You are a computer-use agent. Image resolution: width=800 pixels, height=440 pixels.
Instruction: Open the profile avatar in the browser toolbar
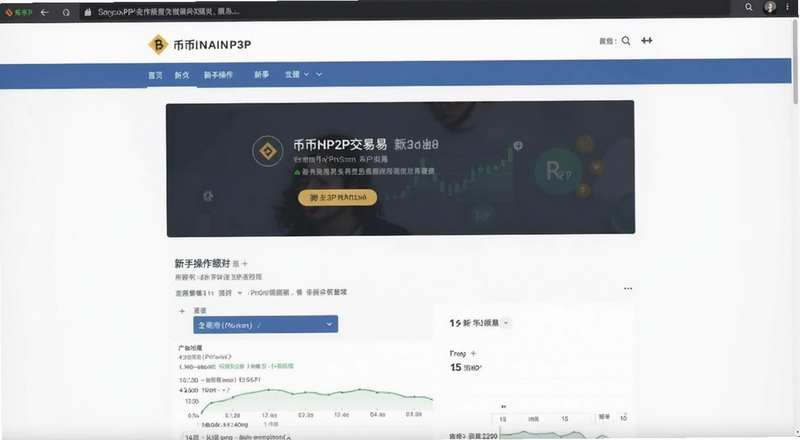(769, 7)
